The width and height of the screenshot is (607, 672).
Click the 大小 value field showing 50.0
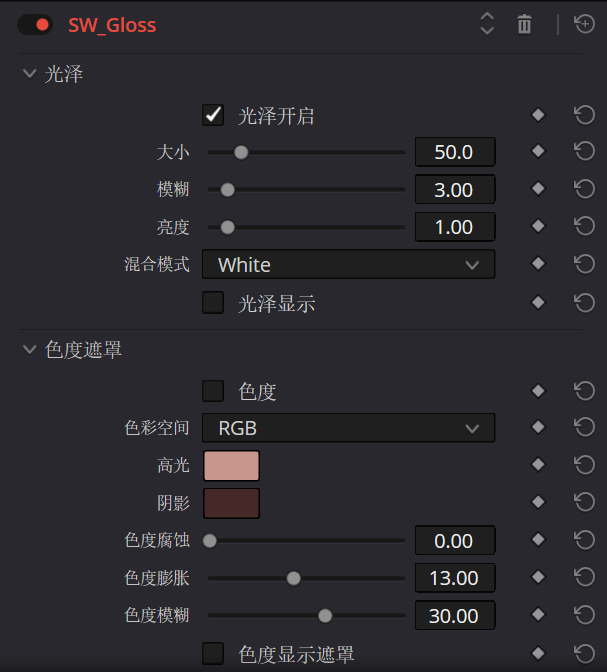[x=454, y=152]
